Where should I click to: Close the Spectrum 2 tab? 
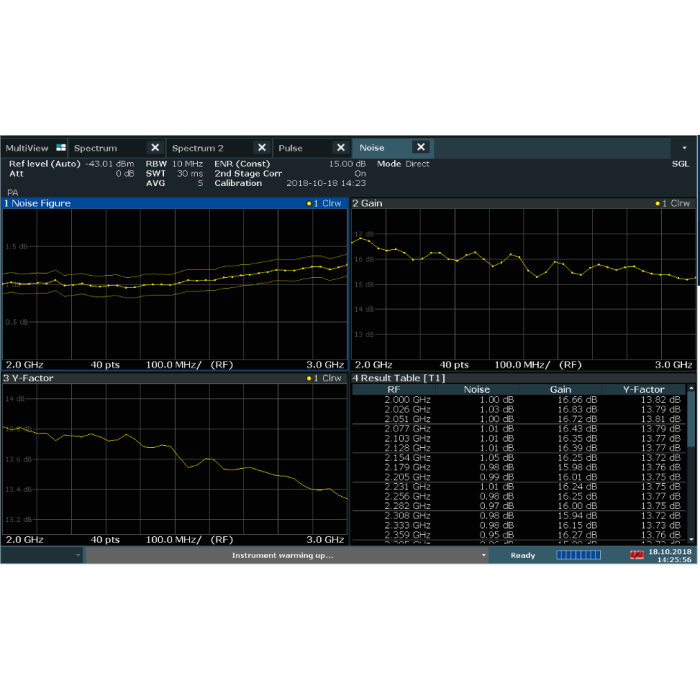tap(262, 148)
